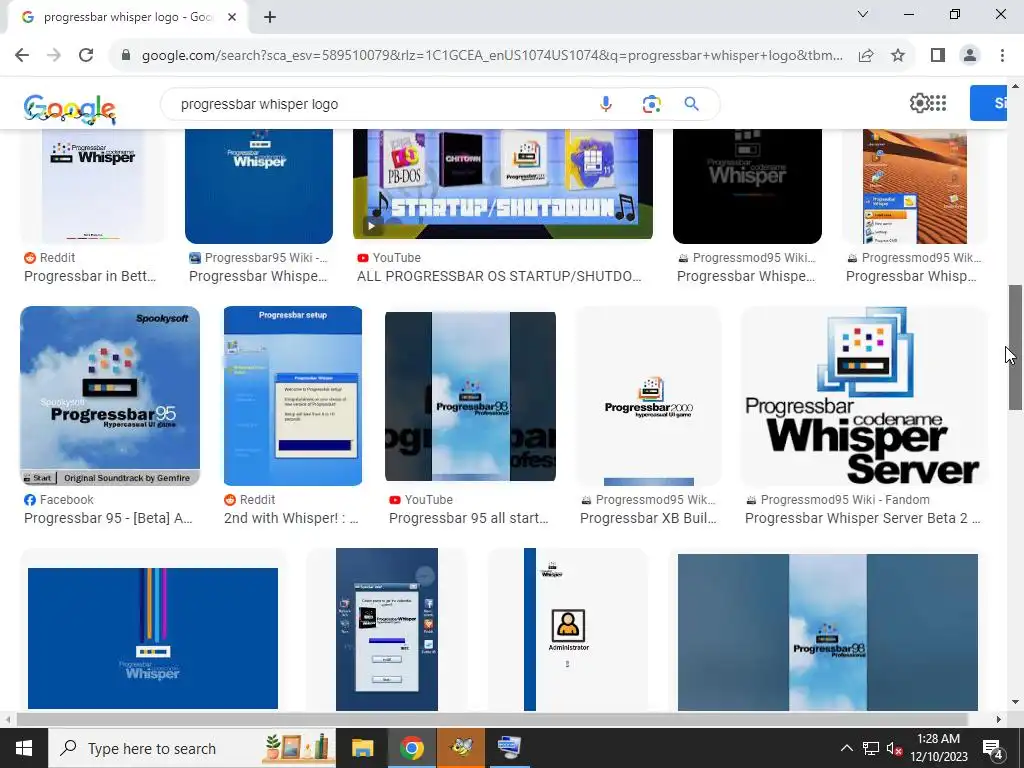Image resolution: width=1024 pixels, height=768 pixels.
Task: Reload the current page
Action: [86, 56]
